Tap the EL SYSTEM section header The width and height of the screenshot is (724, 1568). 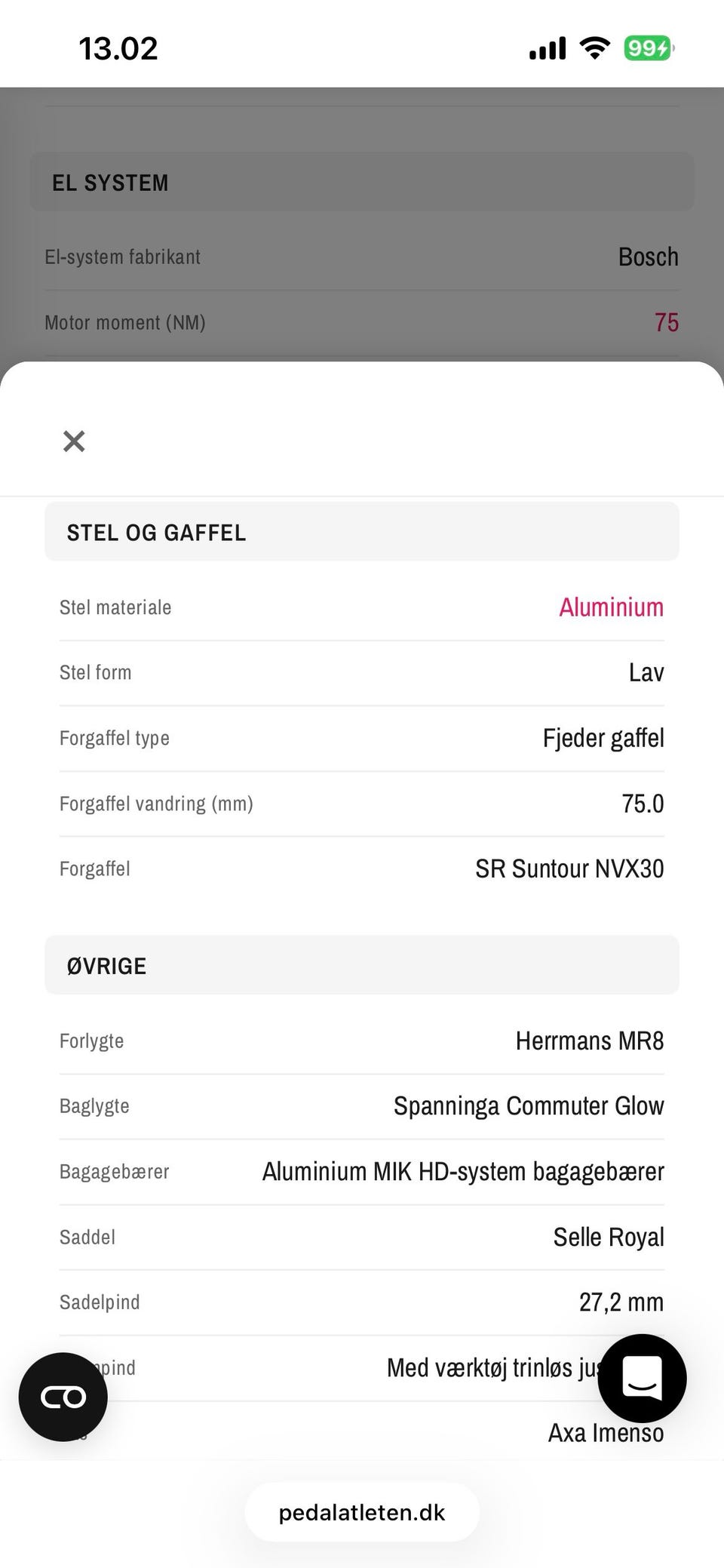(x=362, y=182)
